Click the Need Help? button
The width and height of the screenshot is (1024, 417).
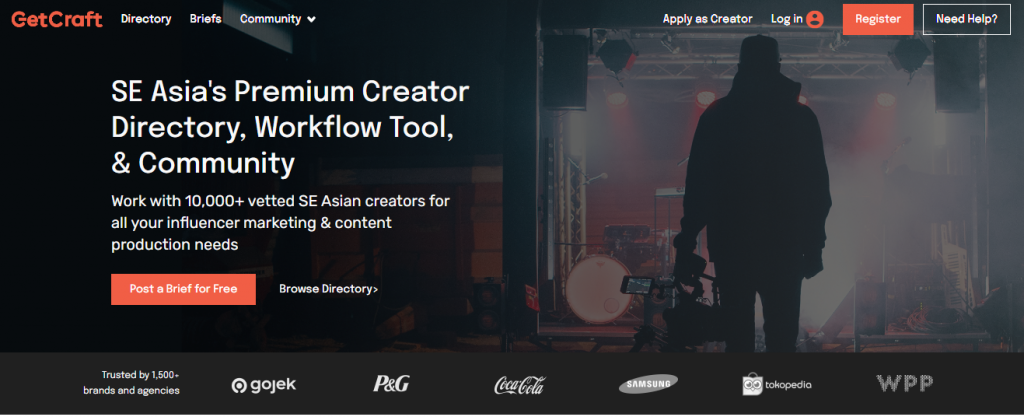[967, 20]
